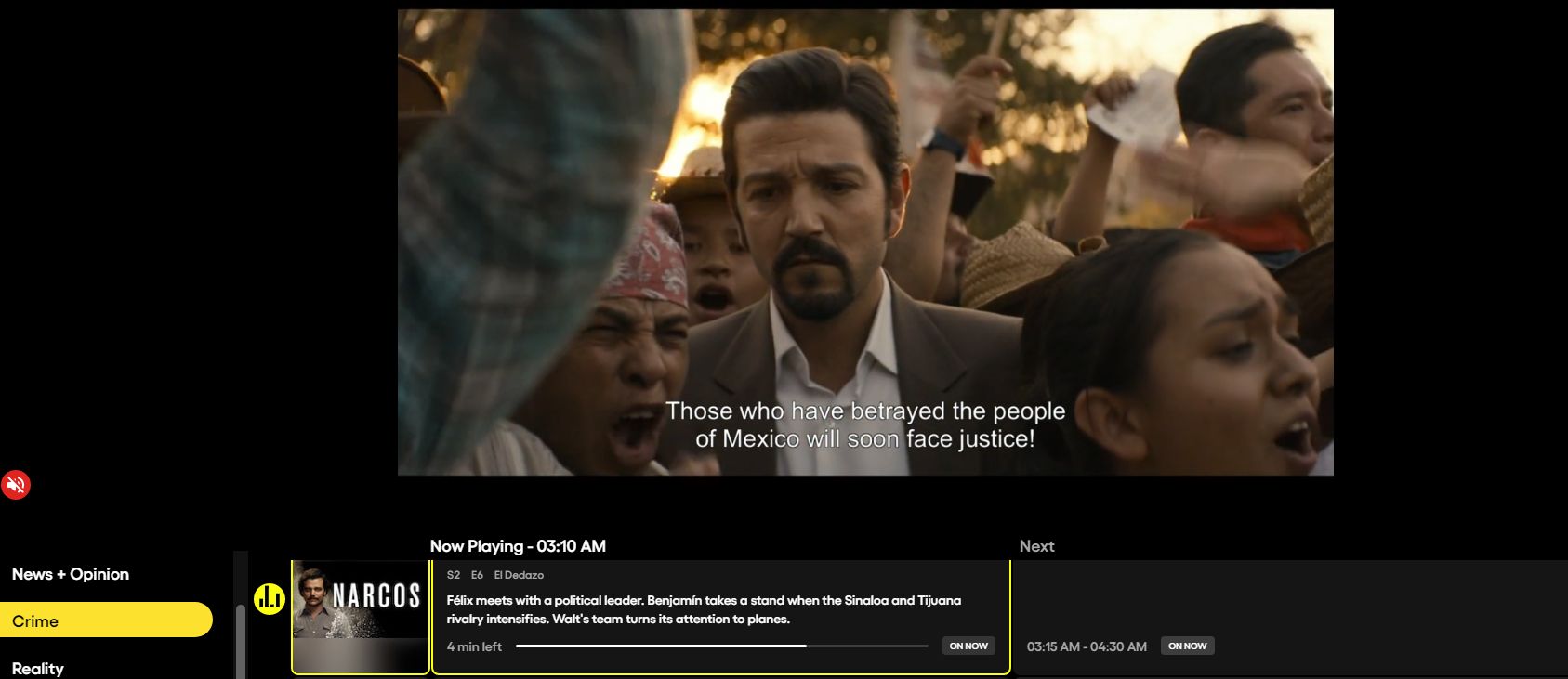
Task: Click the Now Playing - 03:10 AM heading
Action: 518,546
